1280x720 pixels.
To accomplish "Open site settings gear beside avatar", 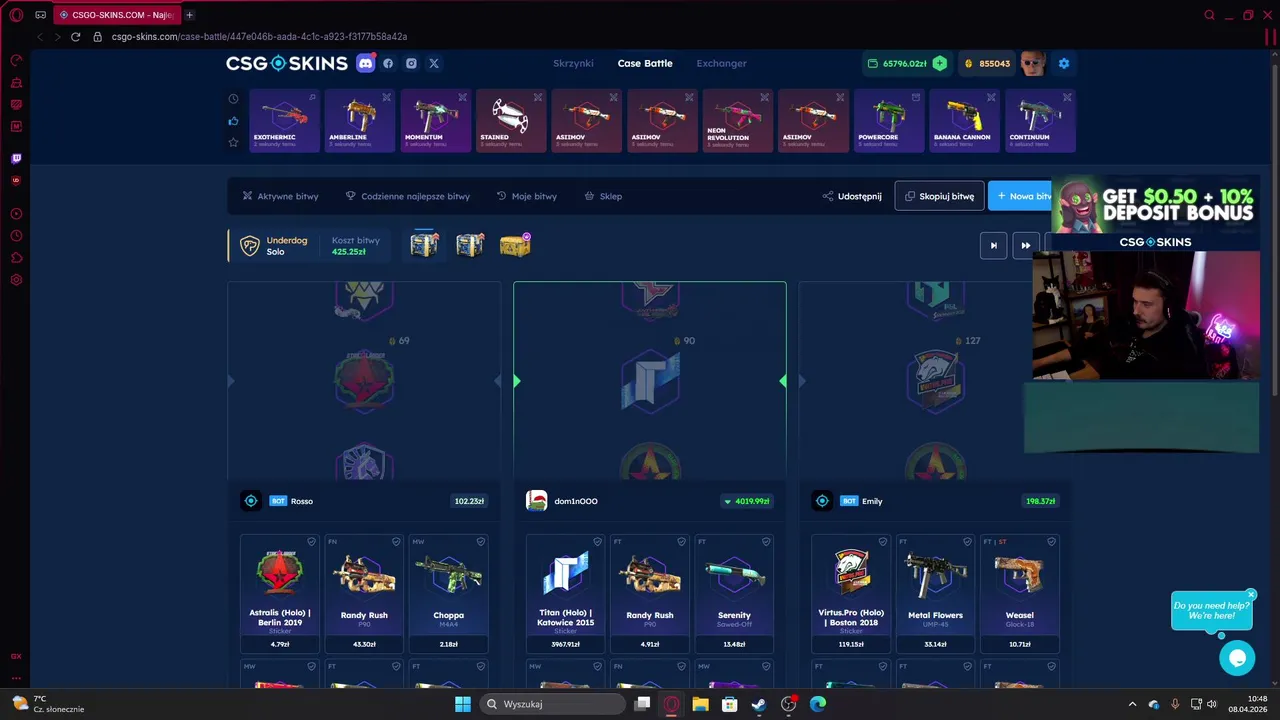I will (x=1064, y=63).
